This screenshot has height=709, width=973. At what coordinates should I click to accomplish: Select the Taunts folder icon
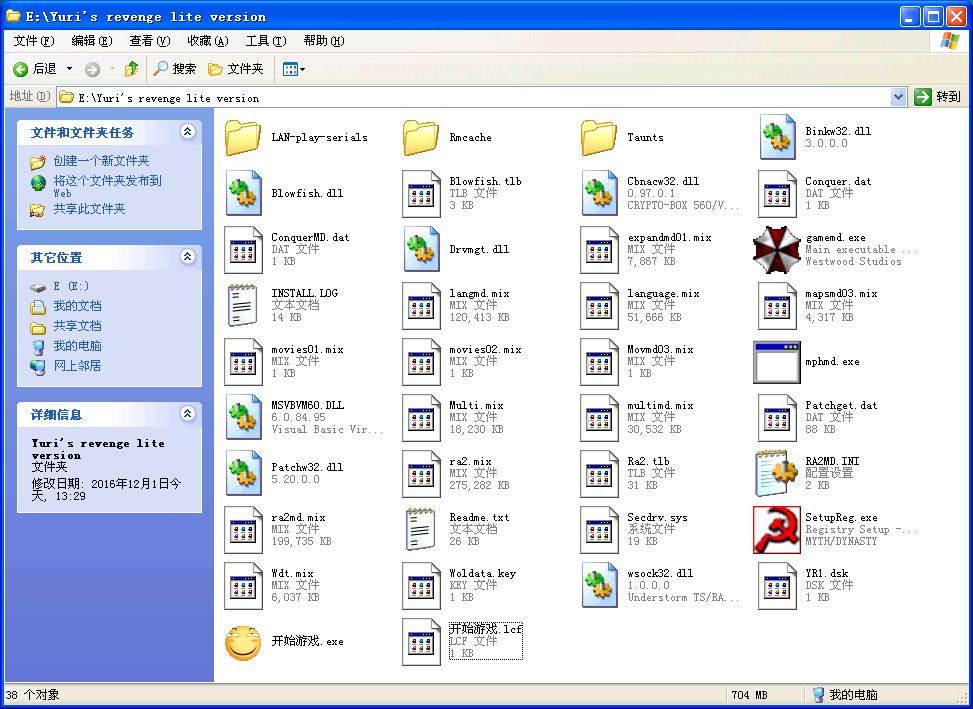click(x=599, y=138)
